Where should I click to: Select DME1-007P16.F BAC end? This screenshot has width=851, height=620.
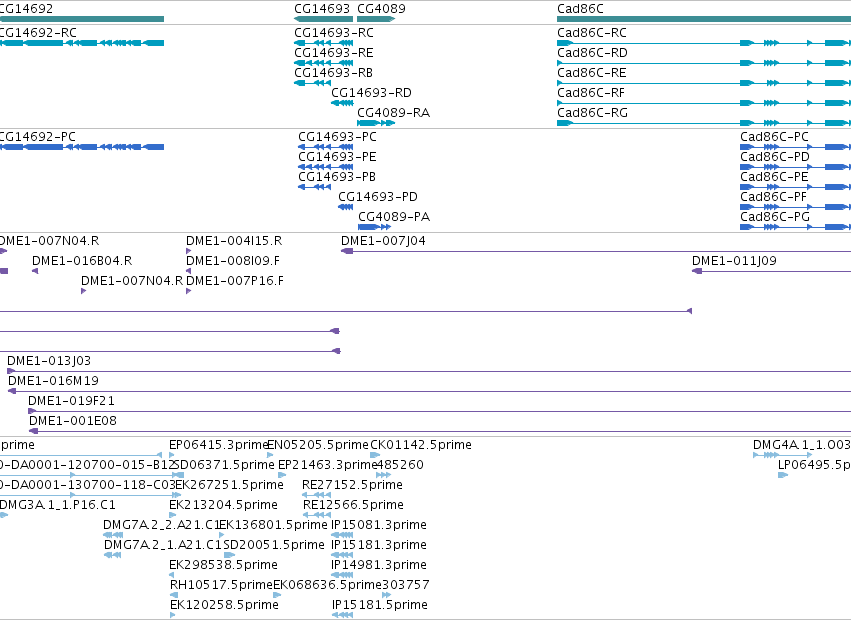[188, 291]
